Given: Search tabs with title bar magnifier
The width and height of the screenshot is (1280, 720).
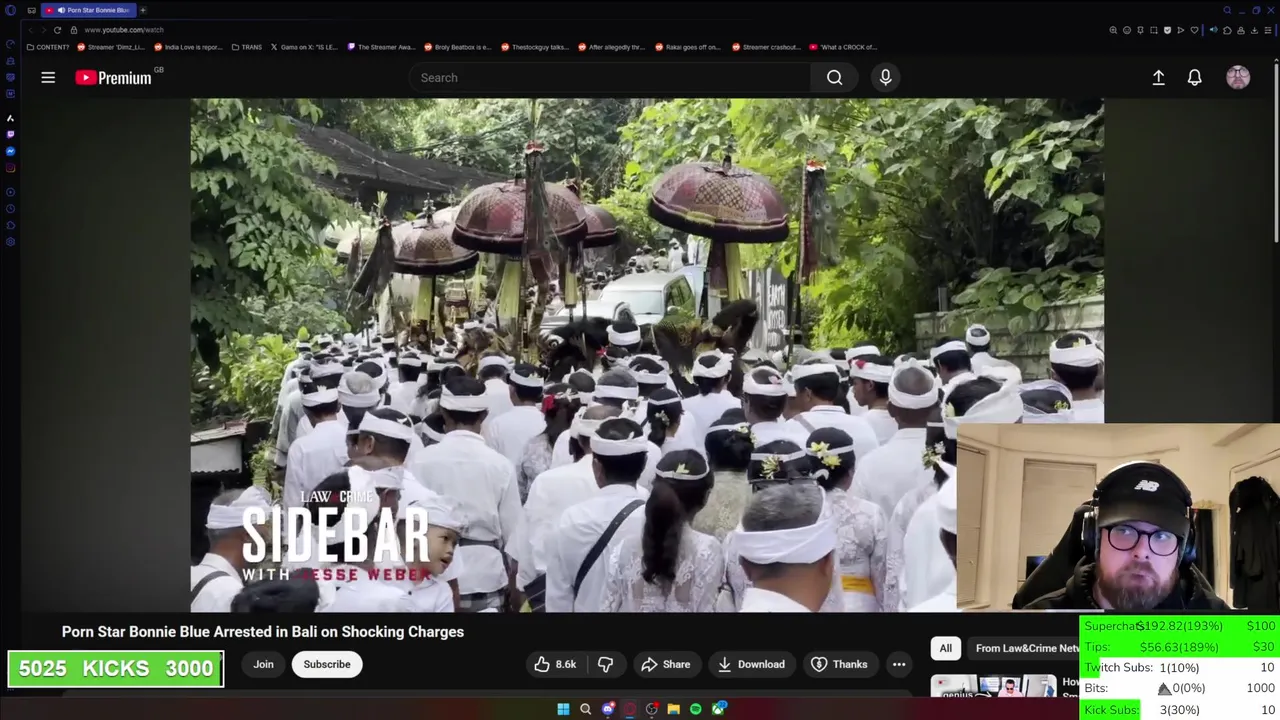Looking at the screenshot, I should click(x=1227, y=10).
